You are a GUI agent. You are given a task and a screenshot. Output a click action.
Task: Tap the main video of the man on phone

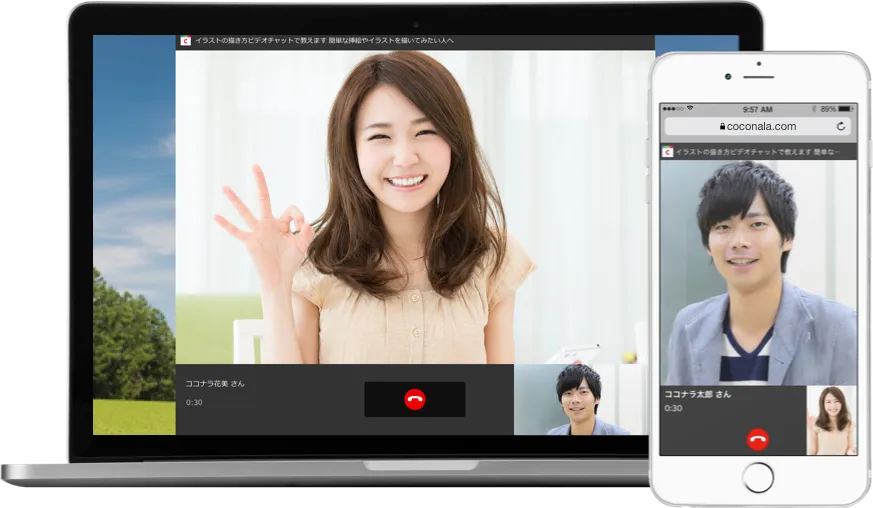click(758, 272)
